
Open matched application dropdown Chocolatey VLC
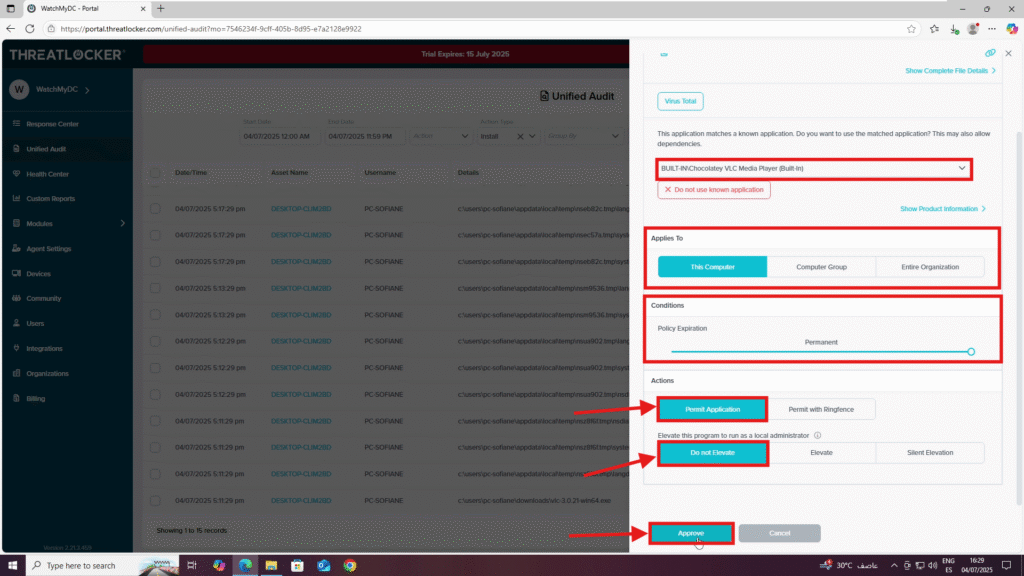tap(814, 168)
